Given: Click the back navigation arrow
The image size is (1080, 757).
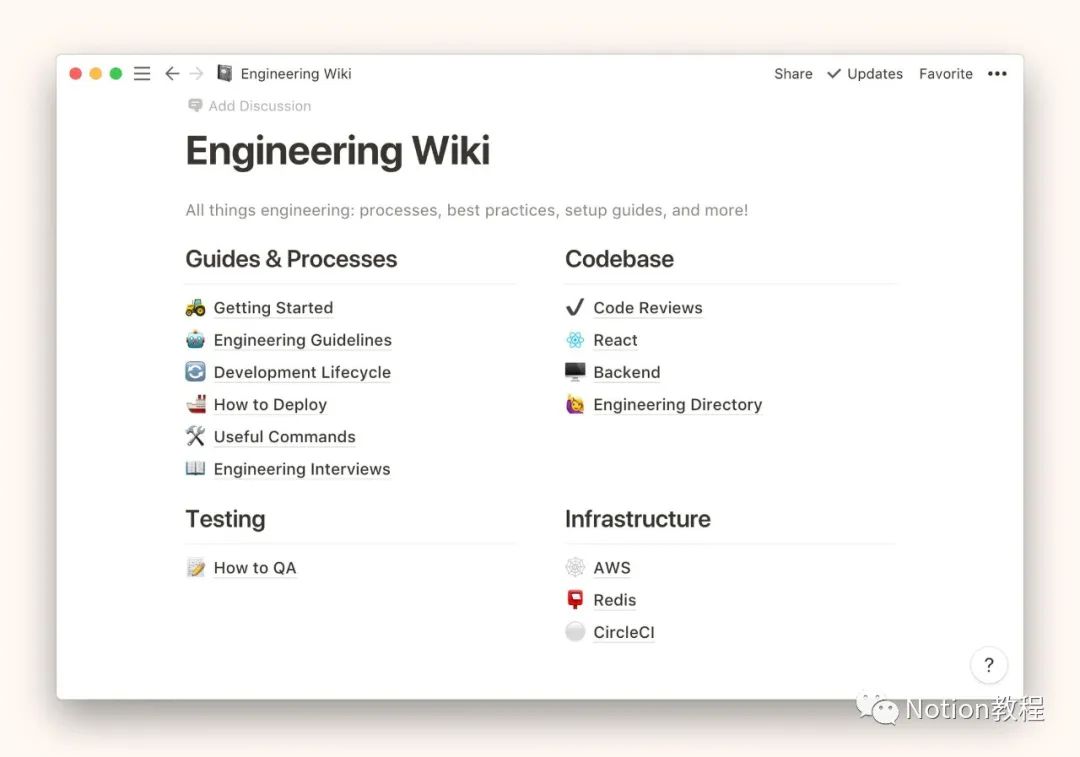Looking at the screenshot, I should coord(172,73).
